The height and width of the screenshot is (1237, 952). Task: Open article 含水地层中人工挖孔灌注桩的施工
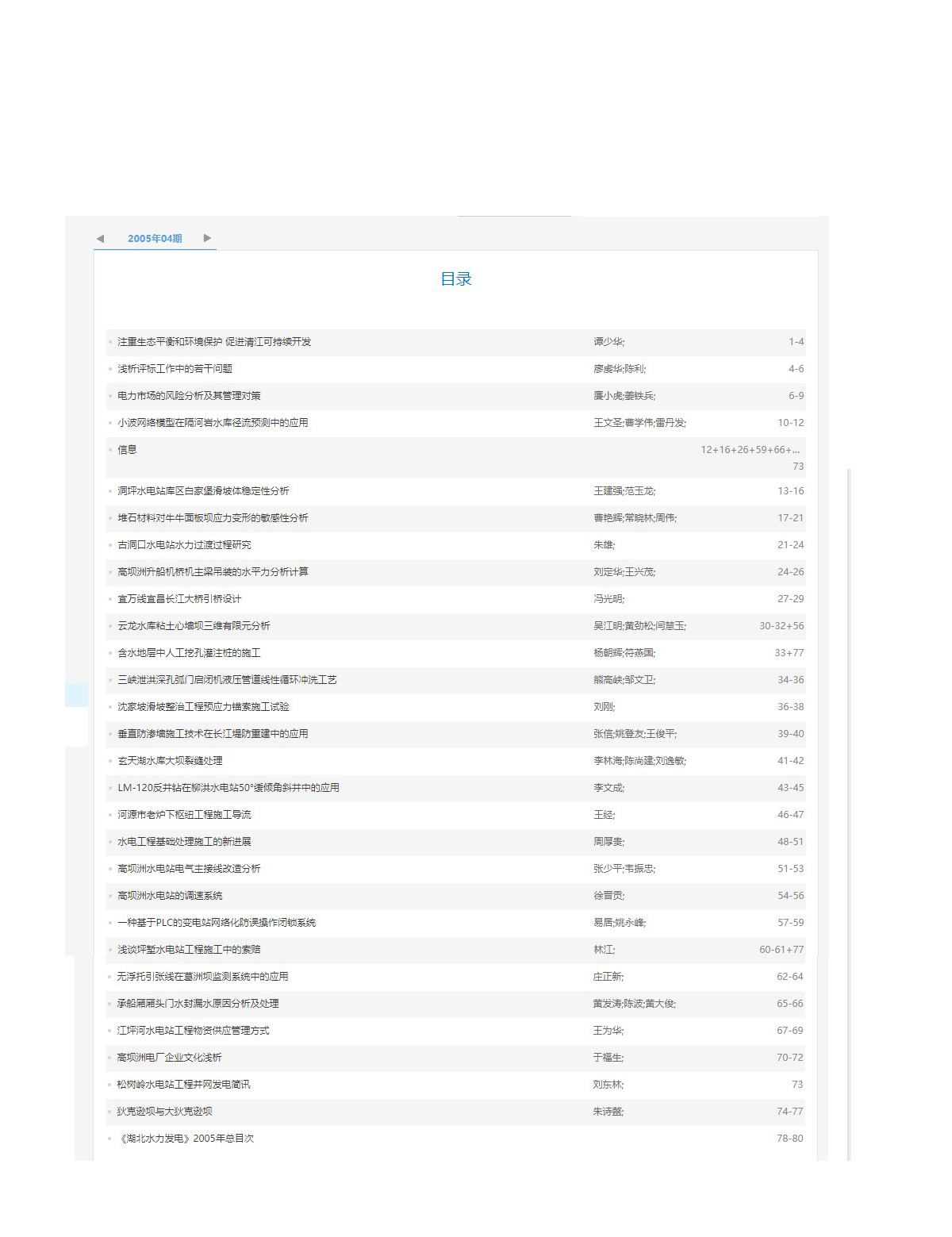tap(189, 653)
